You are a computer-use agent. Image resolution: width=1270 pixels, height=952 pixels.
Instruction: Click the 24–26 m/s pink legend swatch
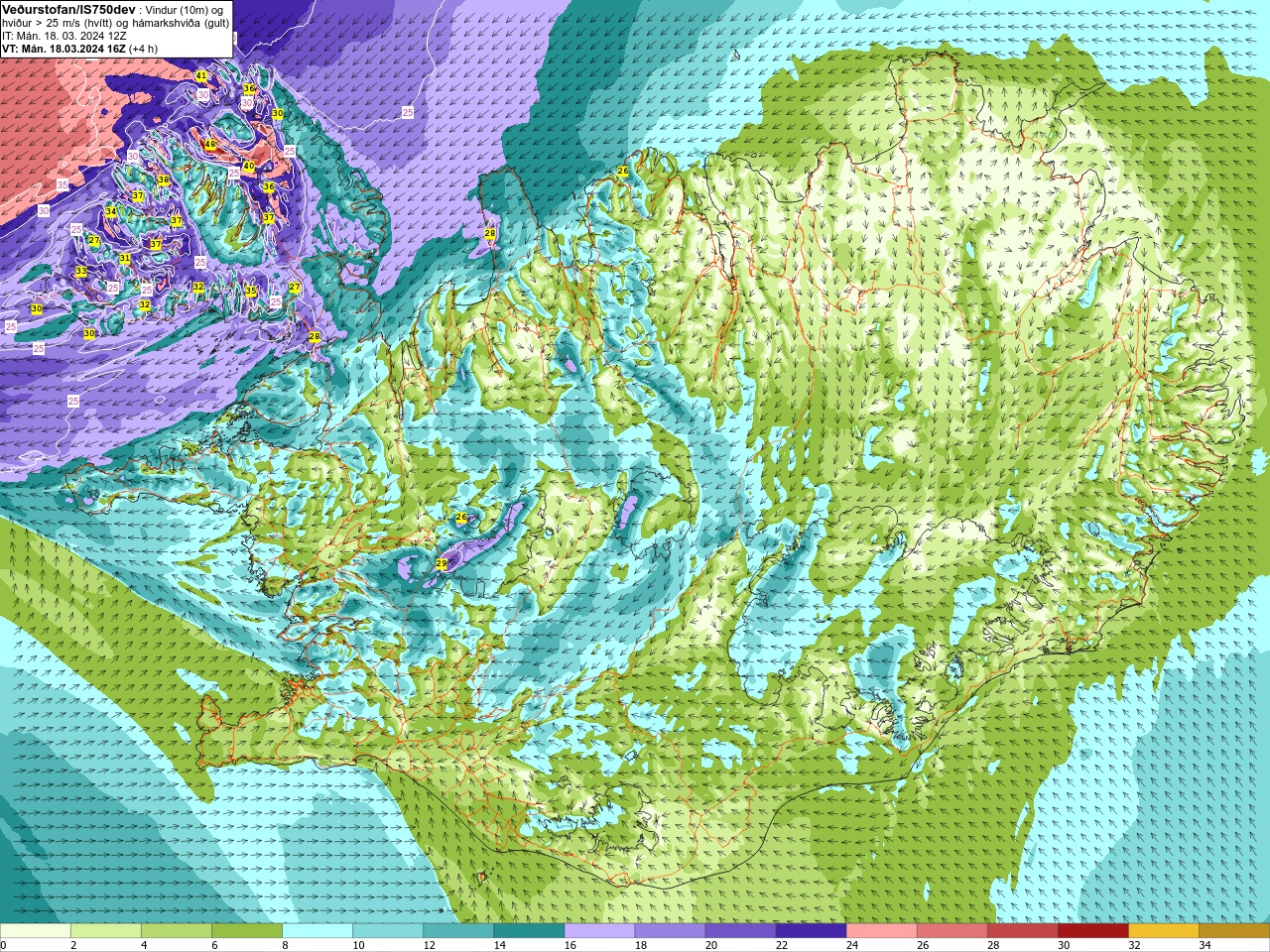(881, 930)
